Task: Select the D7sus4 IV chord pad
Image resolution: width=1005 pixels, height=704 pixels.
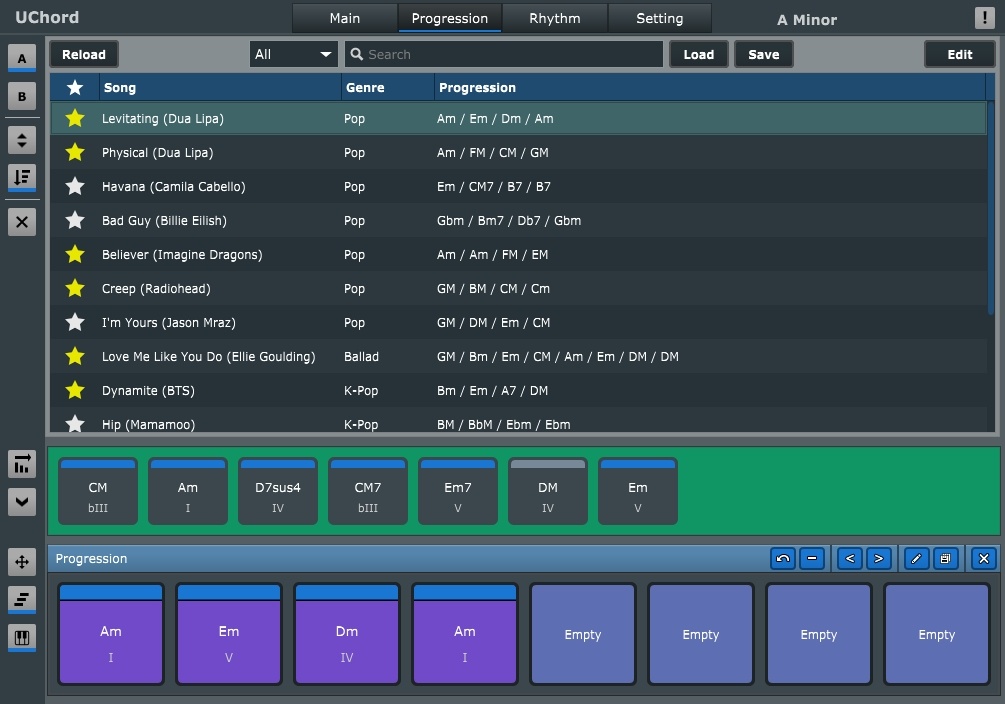Action: click(278, 492)
